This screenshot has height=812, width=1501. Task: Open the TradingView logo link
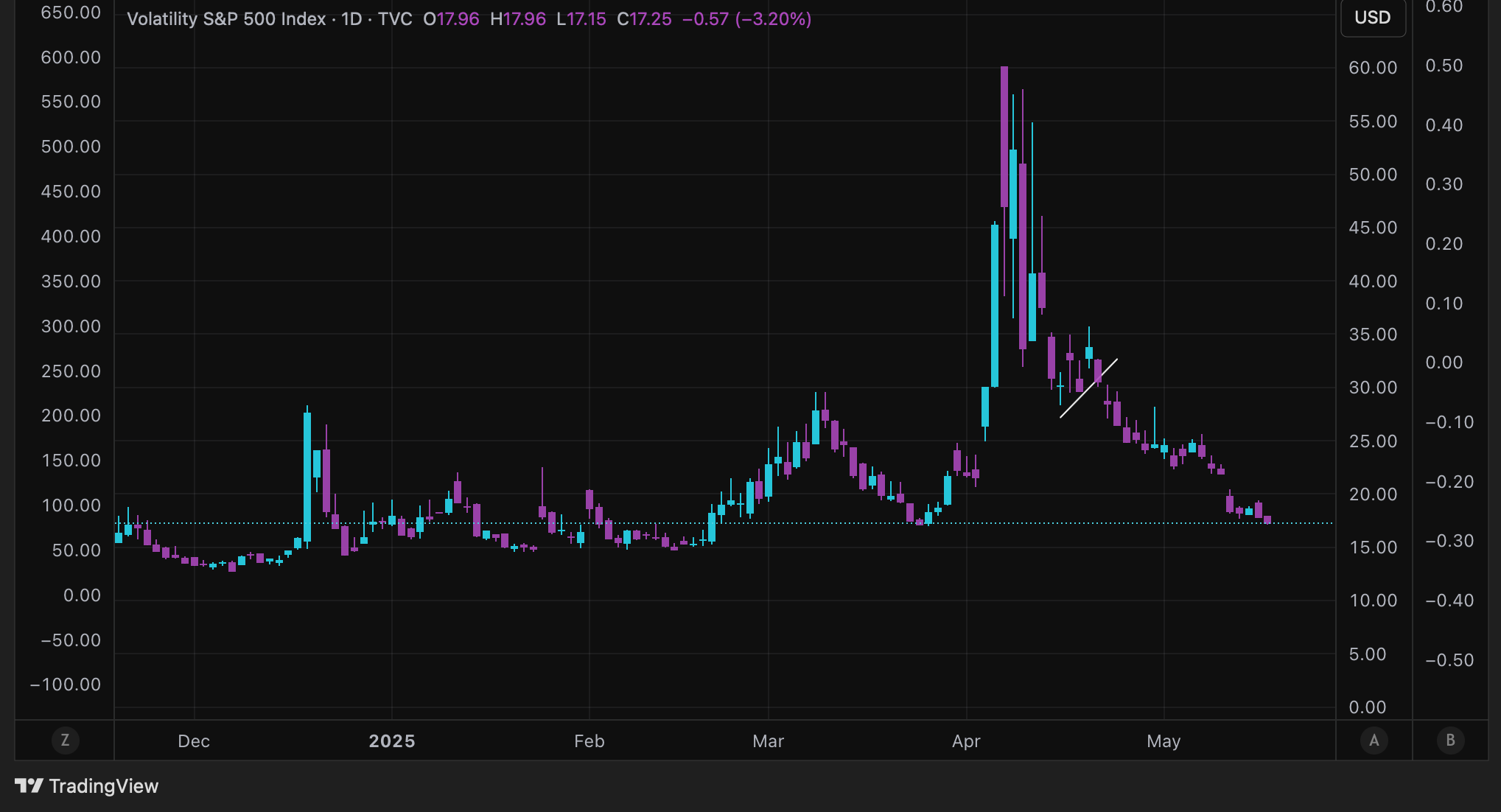pos(87,786)
